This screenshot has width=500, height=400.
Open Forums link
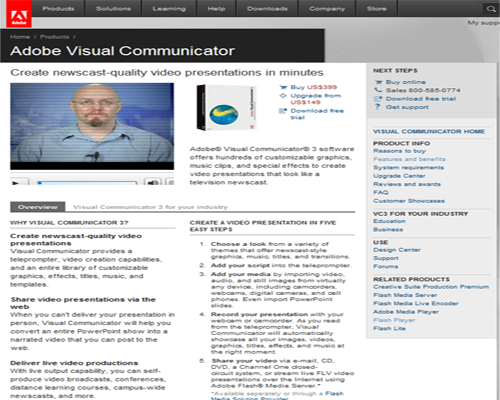pos(386,266)
